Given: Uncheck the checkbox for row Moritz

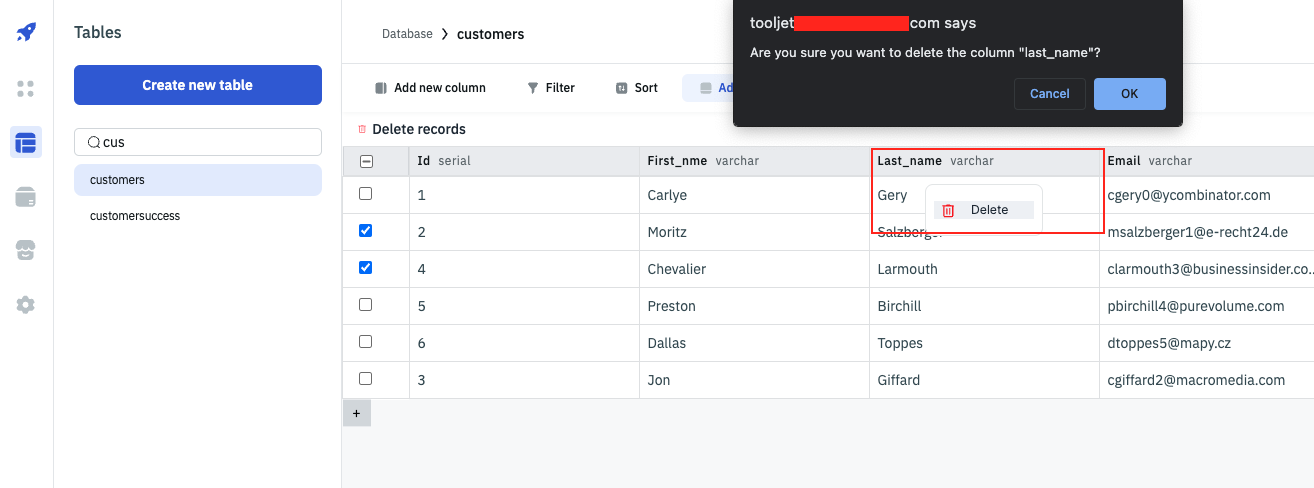Looking at the screenshot, I should point(365,231).
